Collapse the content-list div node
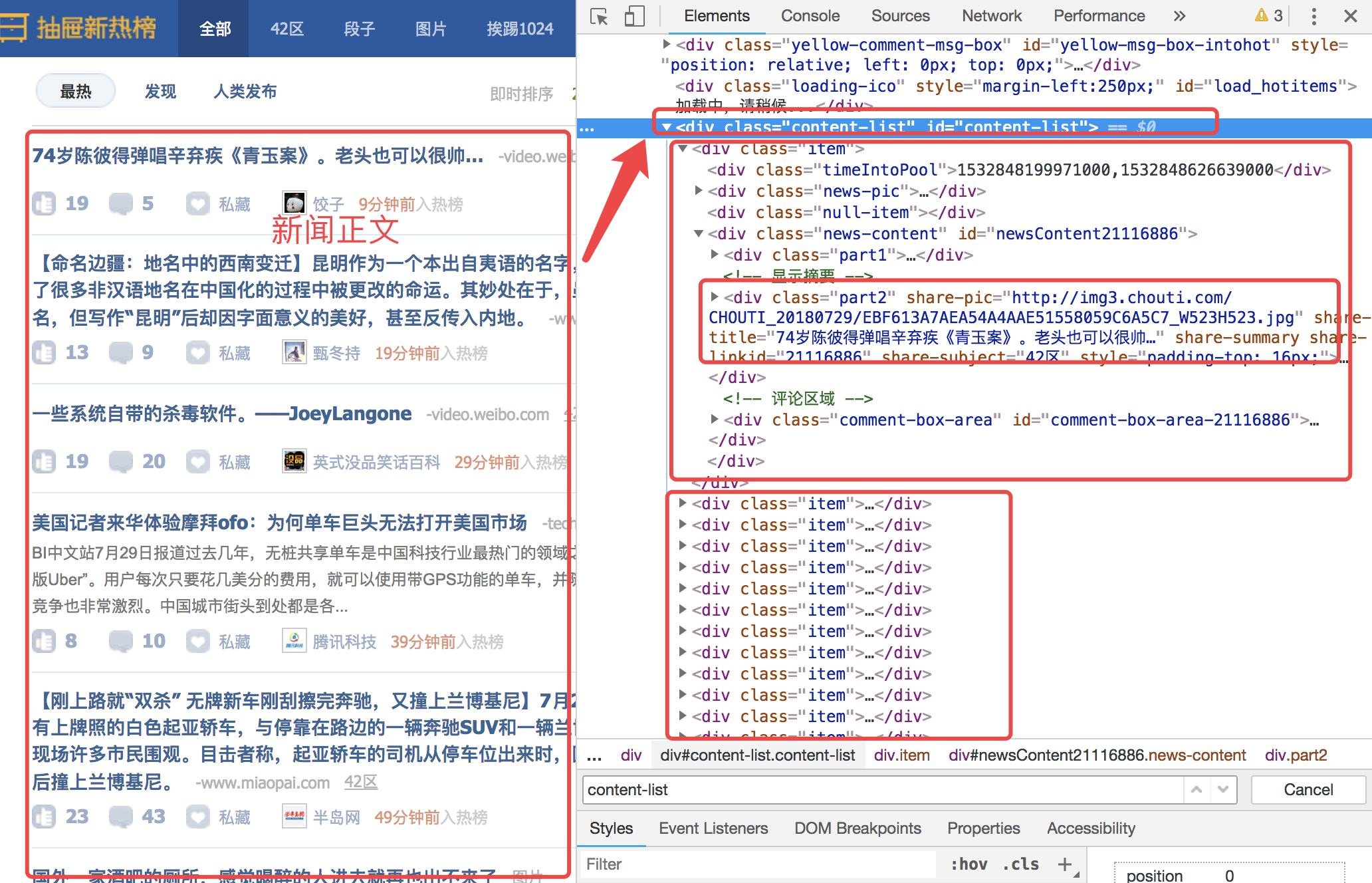This screenshot has width=1372, height=883. [666, 127]
